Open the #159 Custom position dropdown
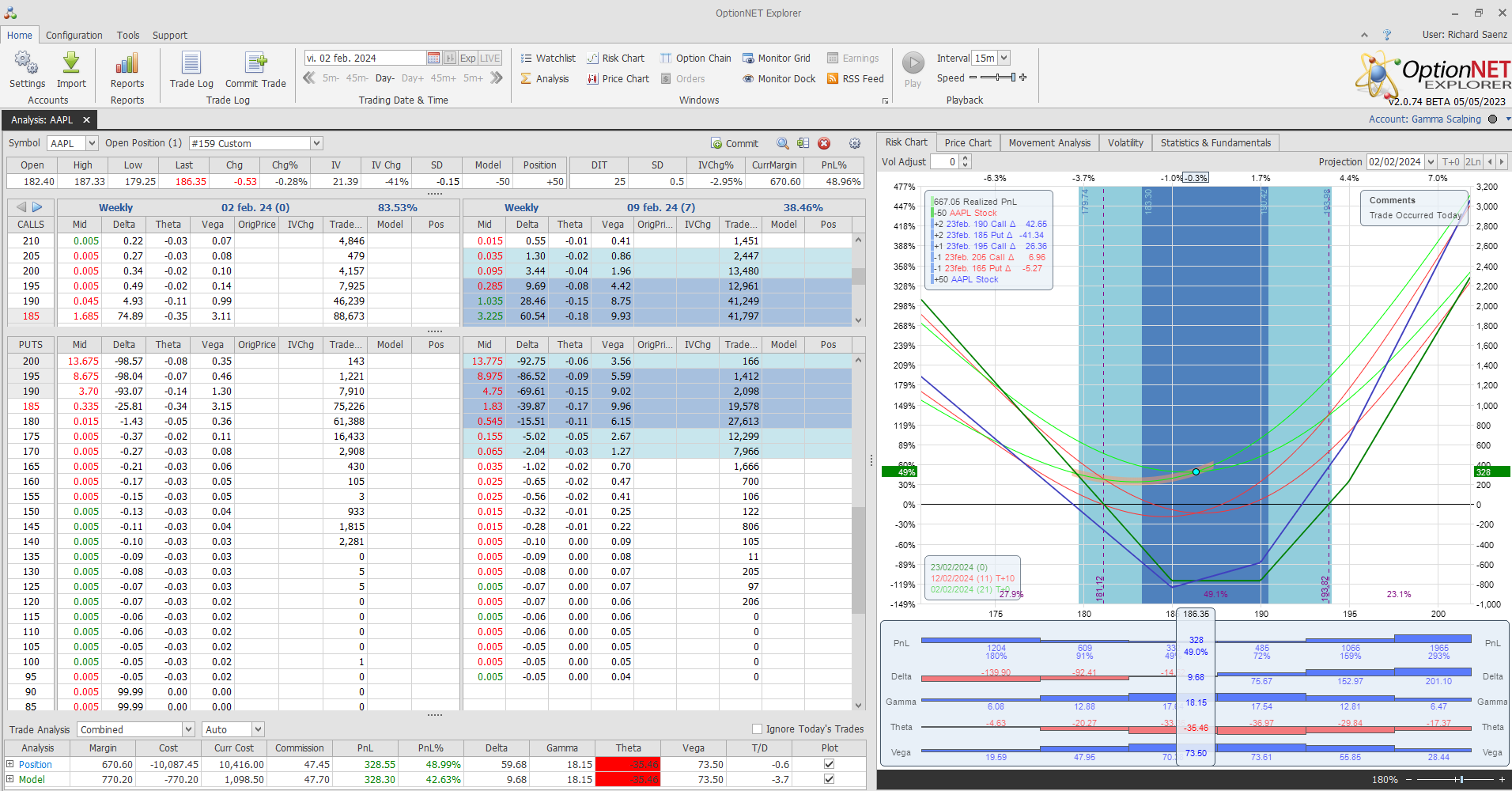This screenshot has width=1512, height=791. [x=316, y=143]
